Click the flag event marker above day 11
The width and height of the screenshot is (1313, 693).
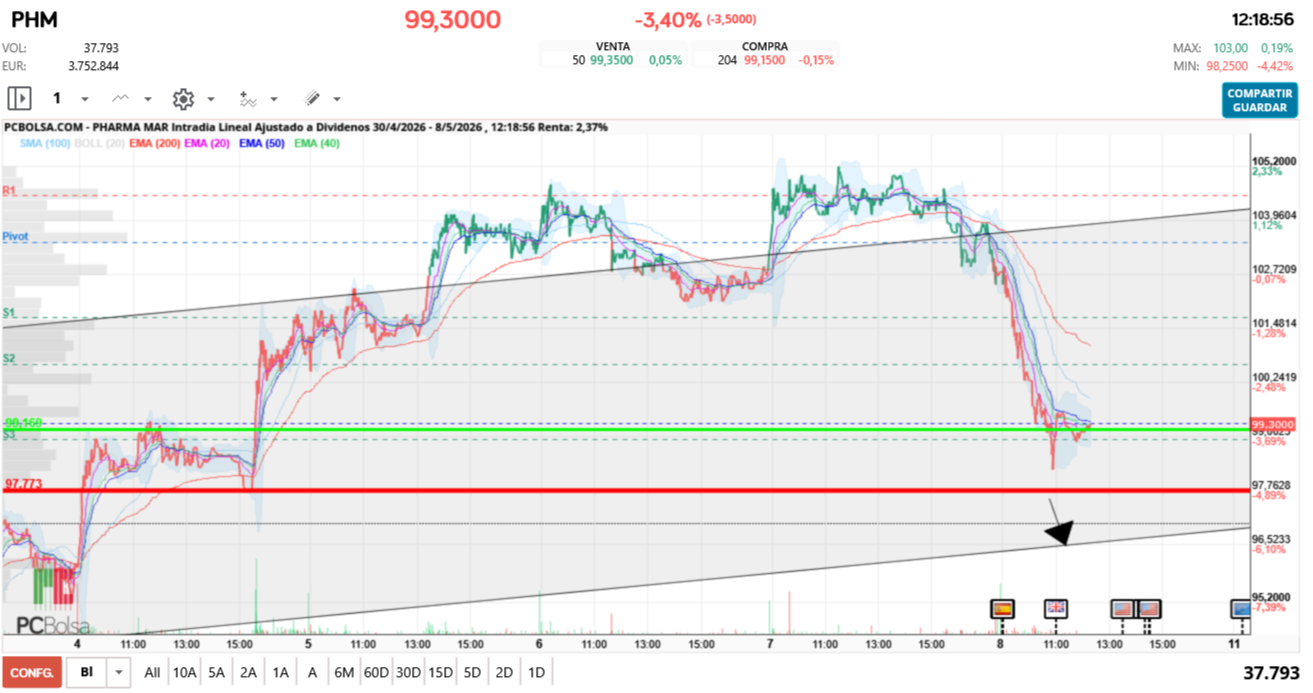coord(1241,607)
